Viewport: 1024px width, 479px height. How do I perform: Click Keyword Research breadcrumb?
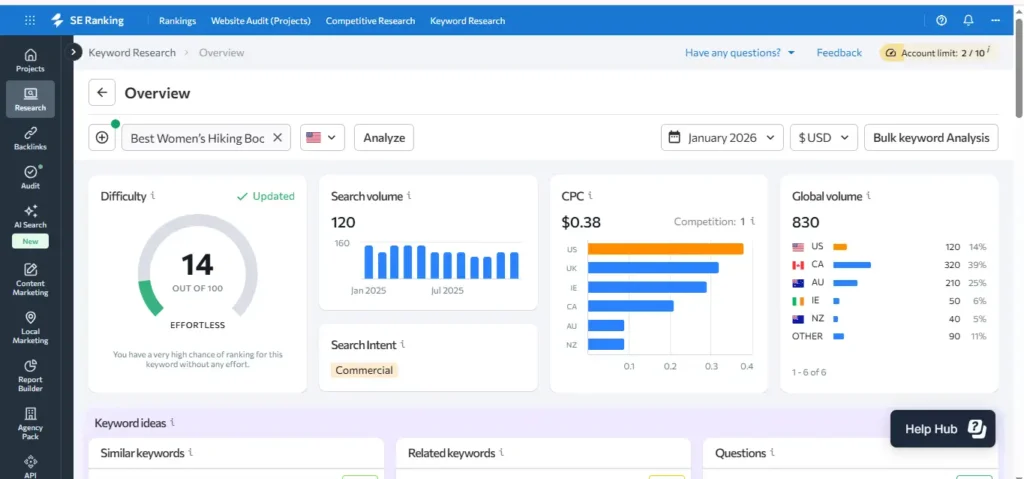pyautogui.click(x=132, y=53)
